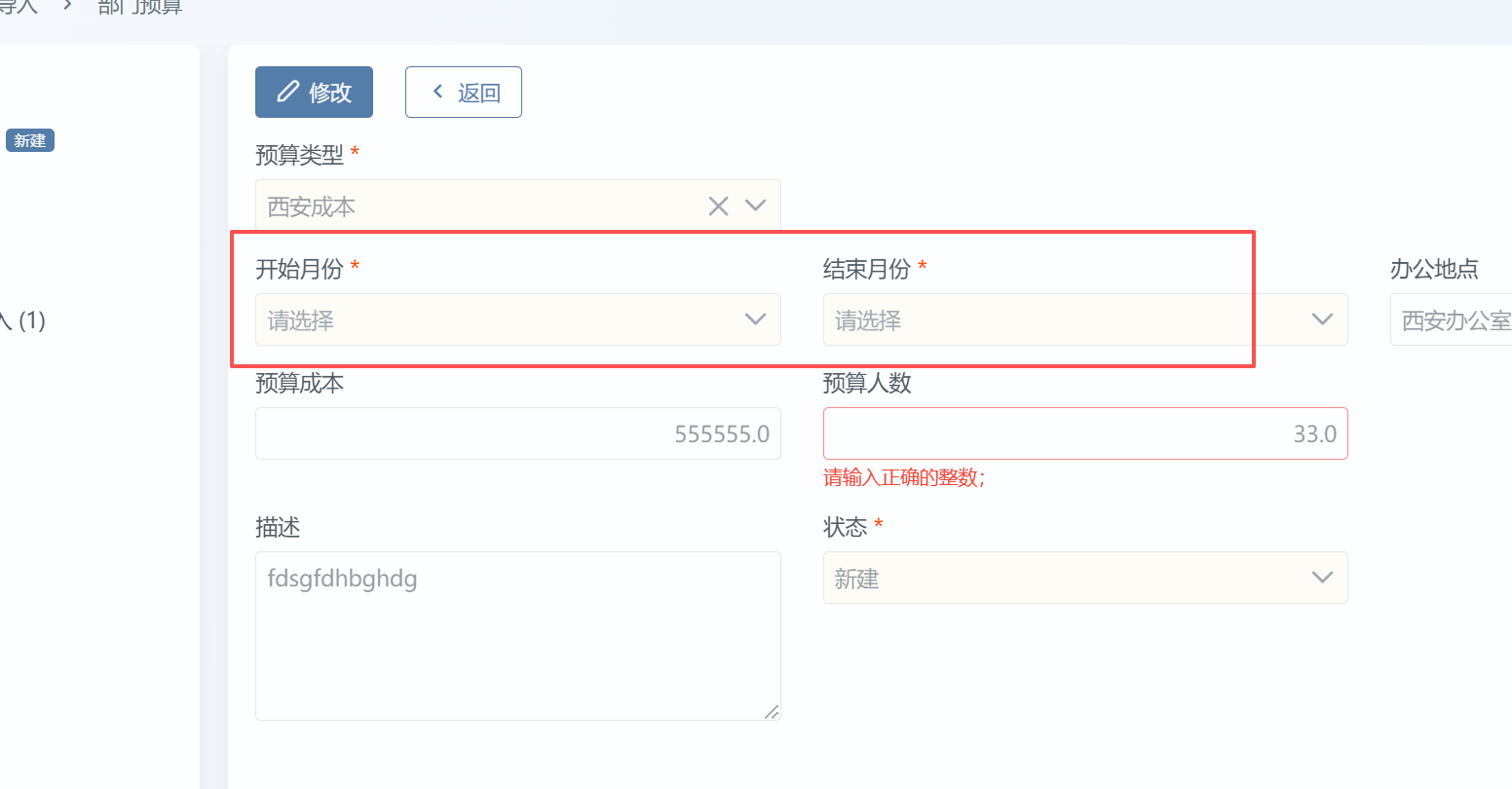1512x789 pixels.
Task: Click the chevron arrow in the 预算类型 field
Action: 755,206
